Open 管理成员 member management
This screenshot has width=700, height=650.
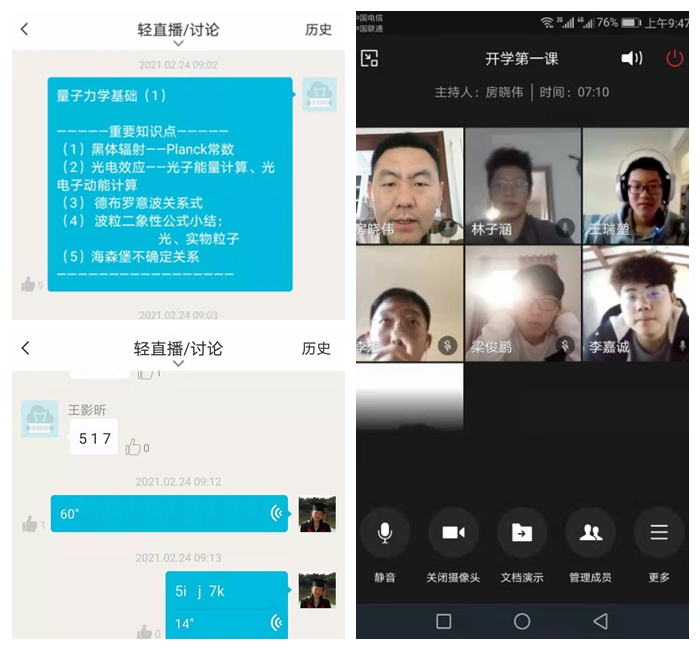pyautogui.click(x=590, y=533)
